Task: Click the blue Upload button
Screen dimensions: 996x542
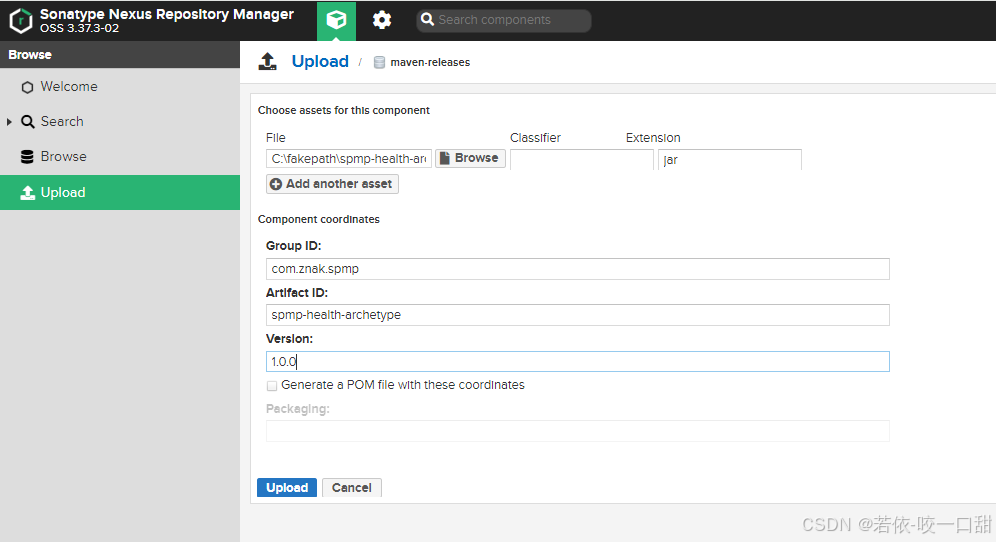Action: (x=286, y=487)
